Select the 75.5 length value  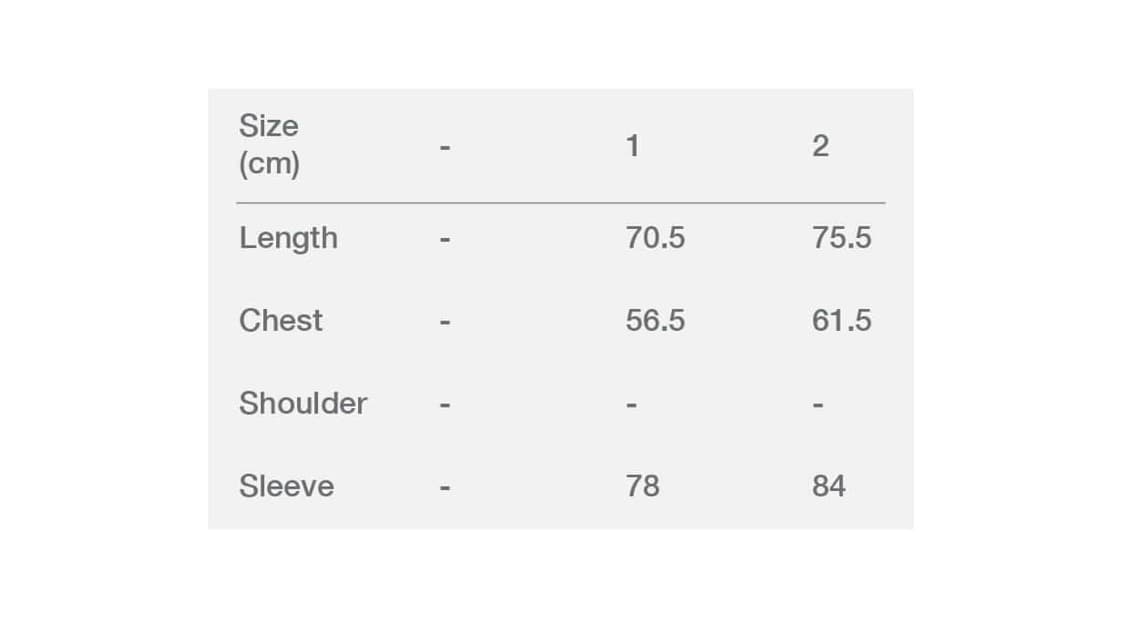(841, 238)
